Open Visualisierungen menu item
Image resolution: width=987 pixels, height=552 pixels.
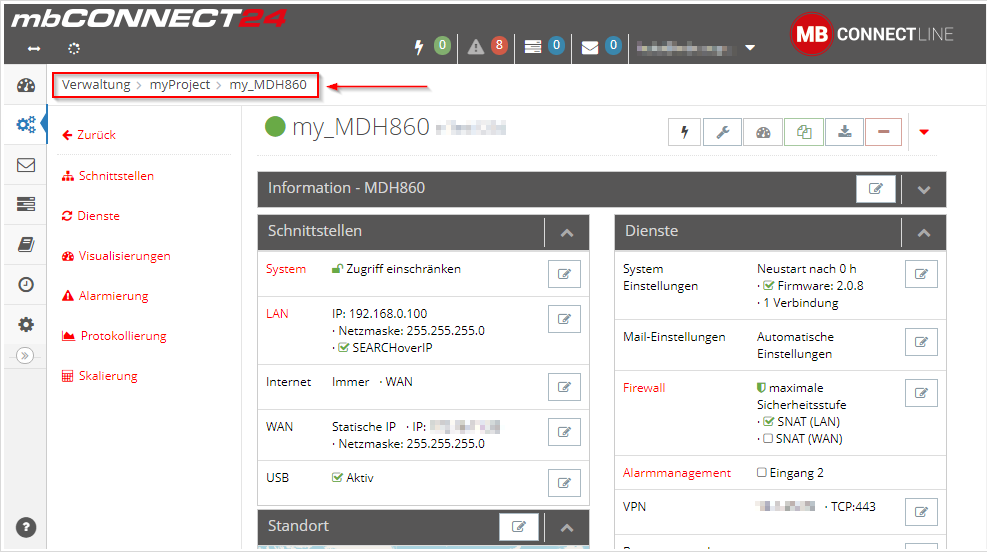[x=116, y=256]
